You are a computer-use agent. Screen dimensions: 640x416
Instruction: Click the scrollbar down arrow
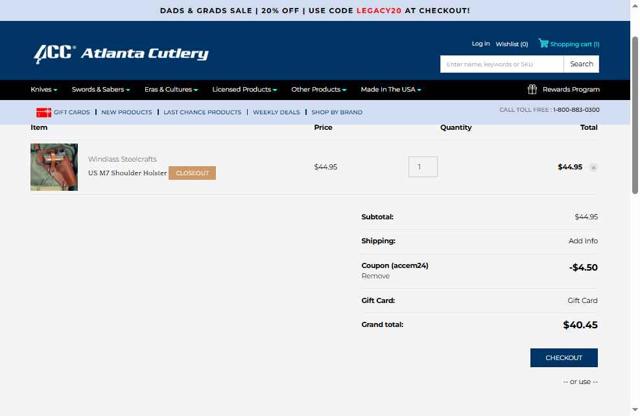click(635, 409)
